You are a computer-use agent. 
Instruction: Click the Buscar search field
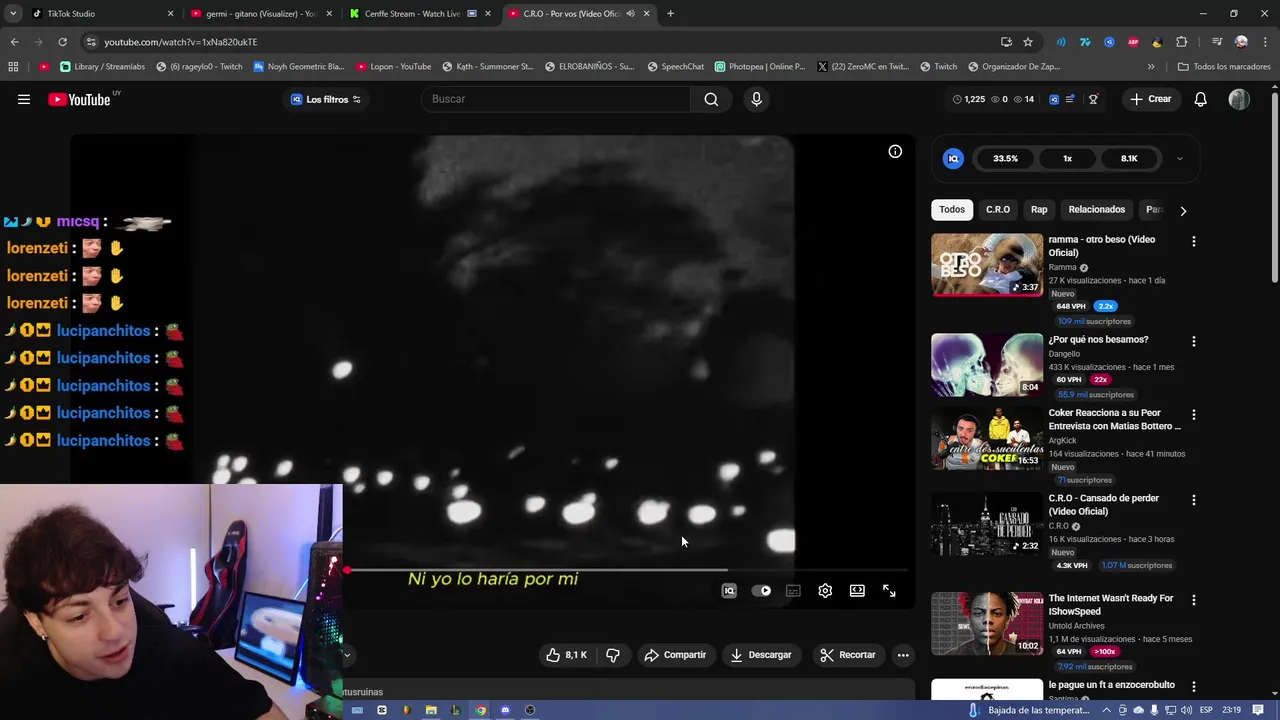pos(556,99)
